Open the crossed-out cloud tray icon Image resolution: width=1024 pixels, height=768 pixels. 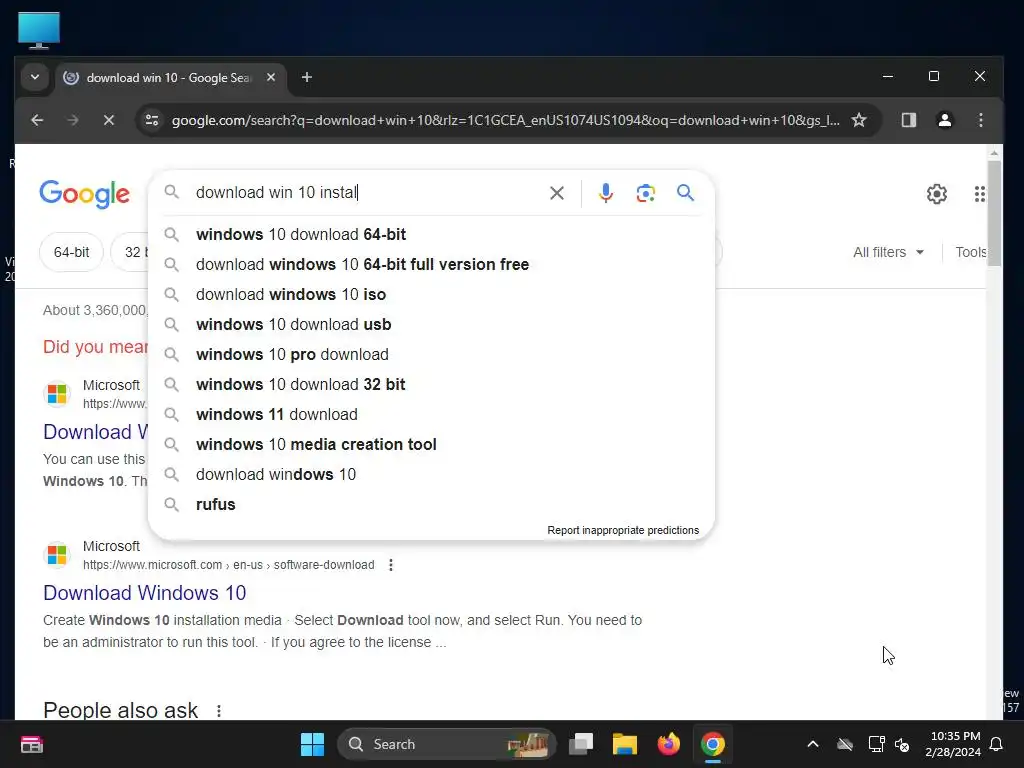pos(845,744)
